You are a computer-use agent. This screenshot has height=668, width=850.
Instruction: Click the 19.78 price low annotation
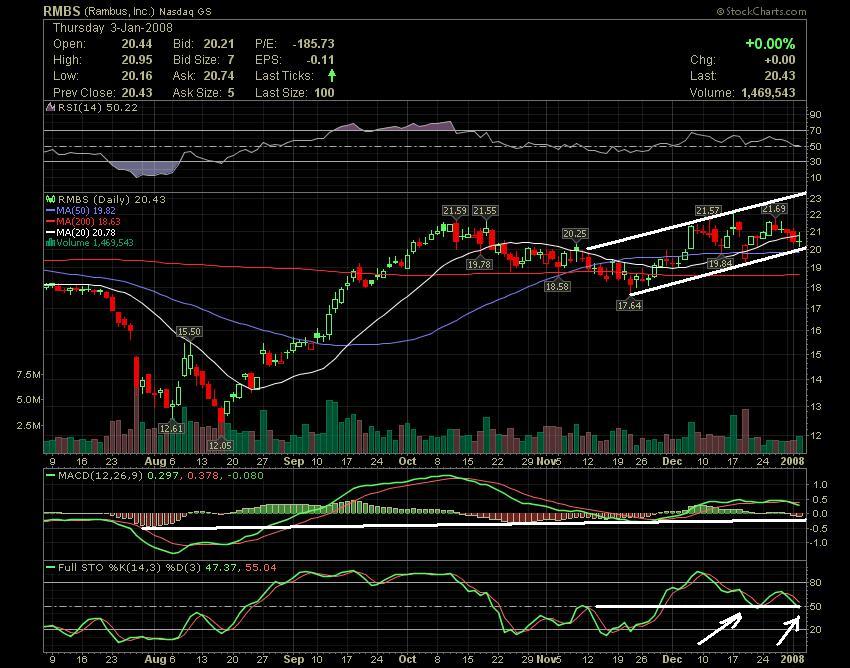(479, 264)
